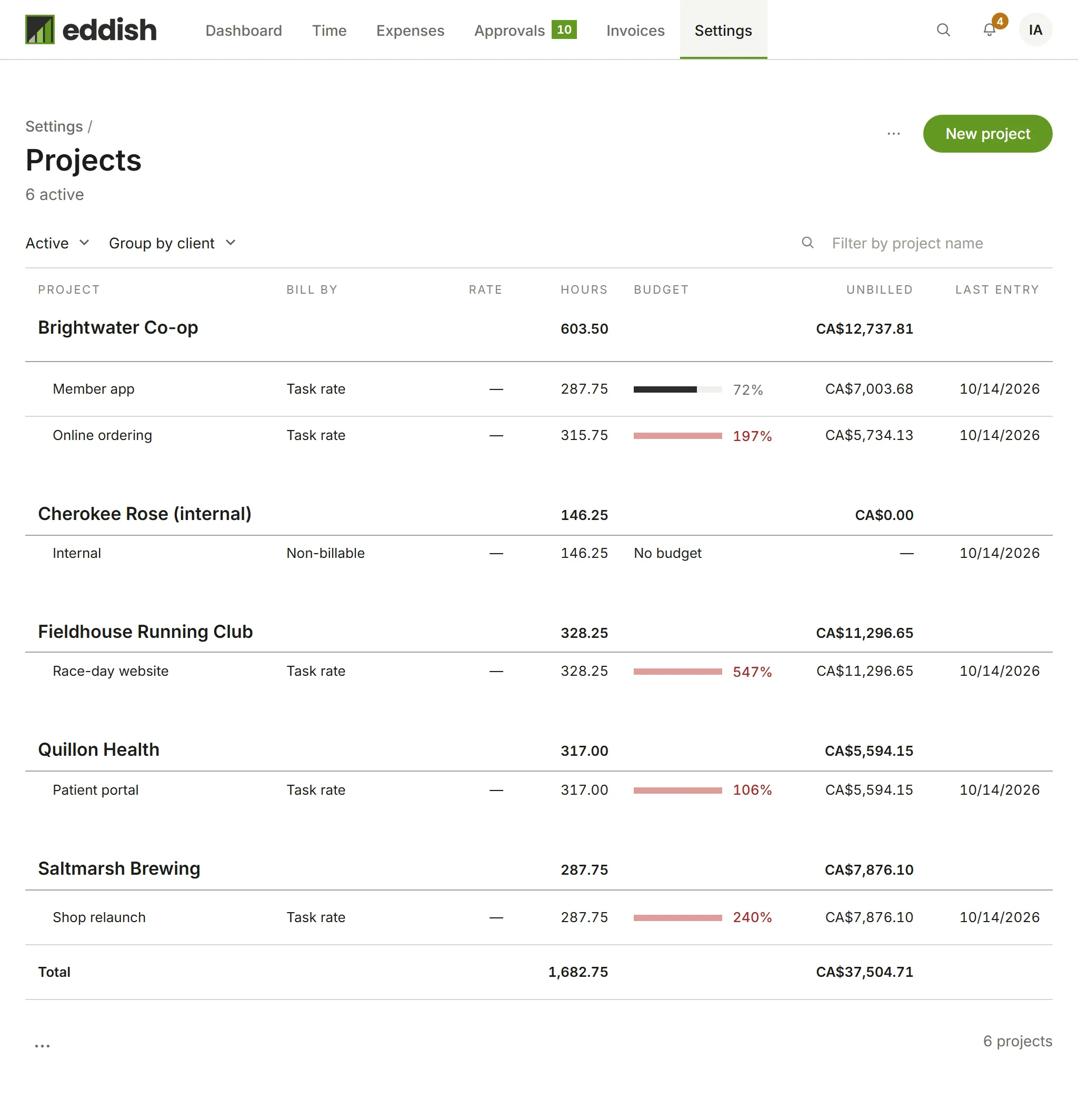Select the Cherokee Rose (internal) client heading

pos(145,514)
